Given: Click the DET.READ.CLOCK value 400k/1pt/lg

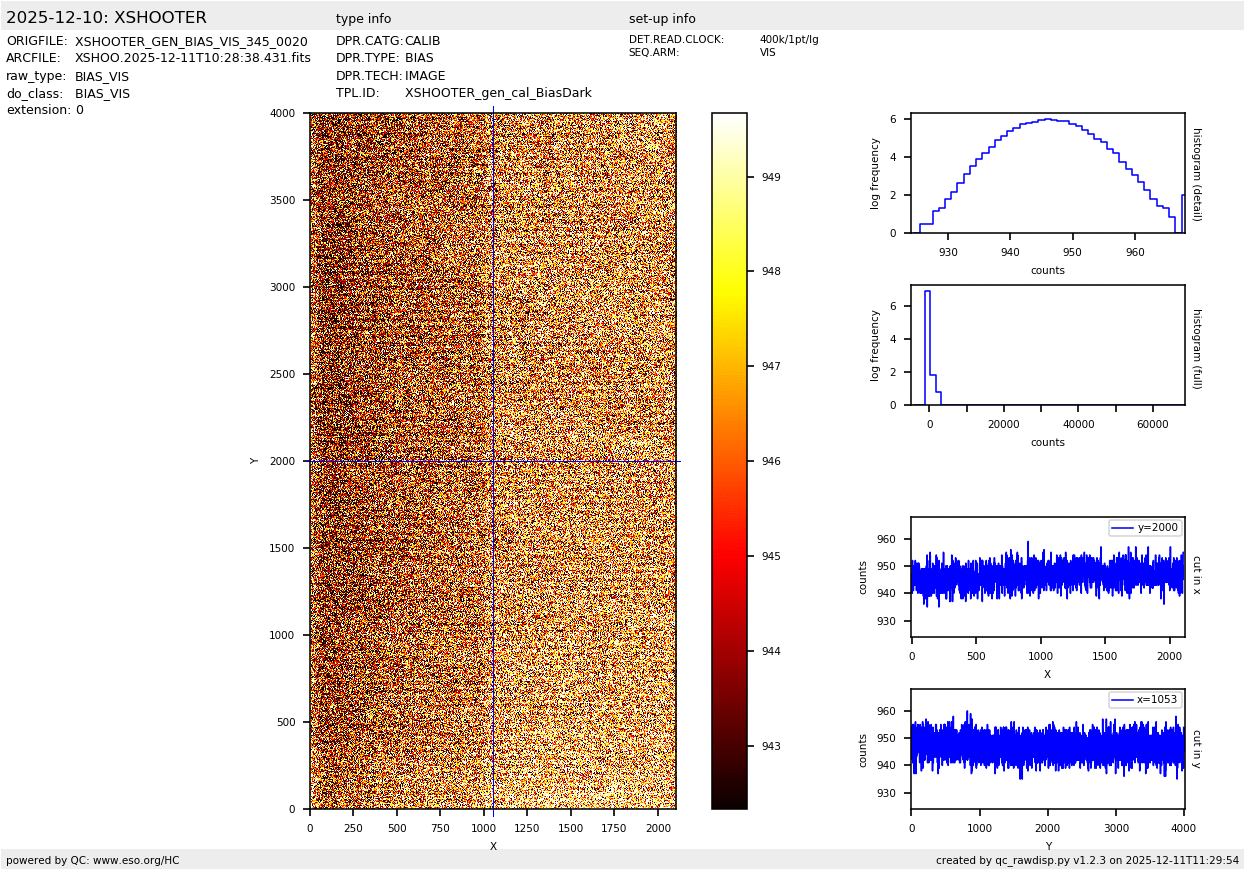Looking at the screenshot, I should tap(788, 40).
